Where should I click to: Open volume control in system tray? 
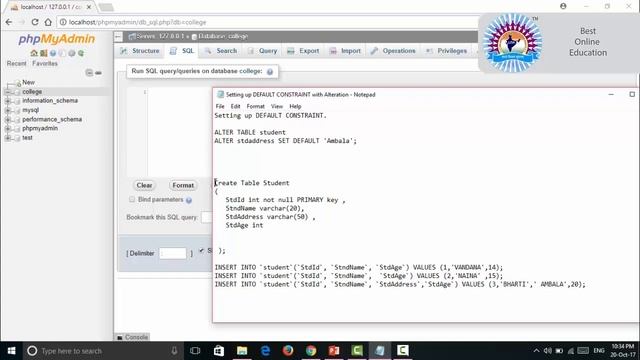[547, 351]
